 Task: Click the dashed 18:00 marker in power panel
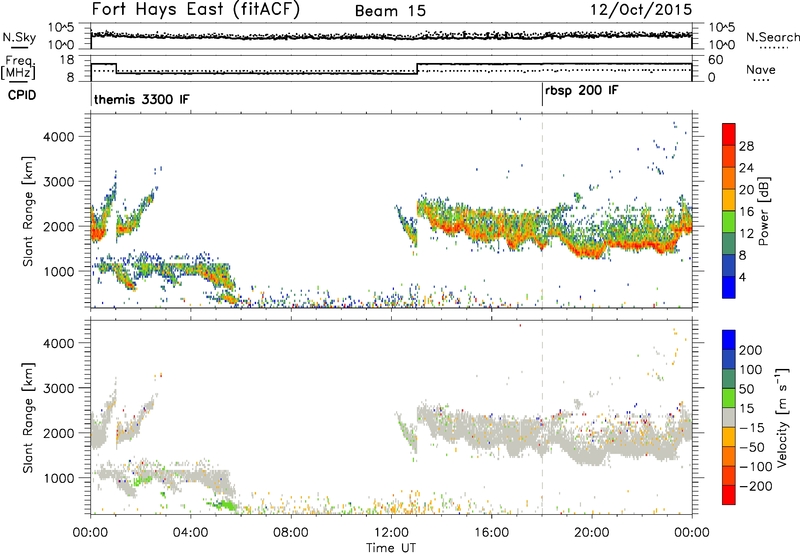(542, 211)
